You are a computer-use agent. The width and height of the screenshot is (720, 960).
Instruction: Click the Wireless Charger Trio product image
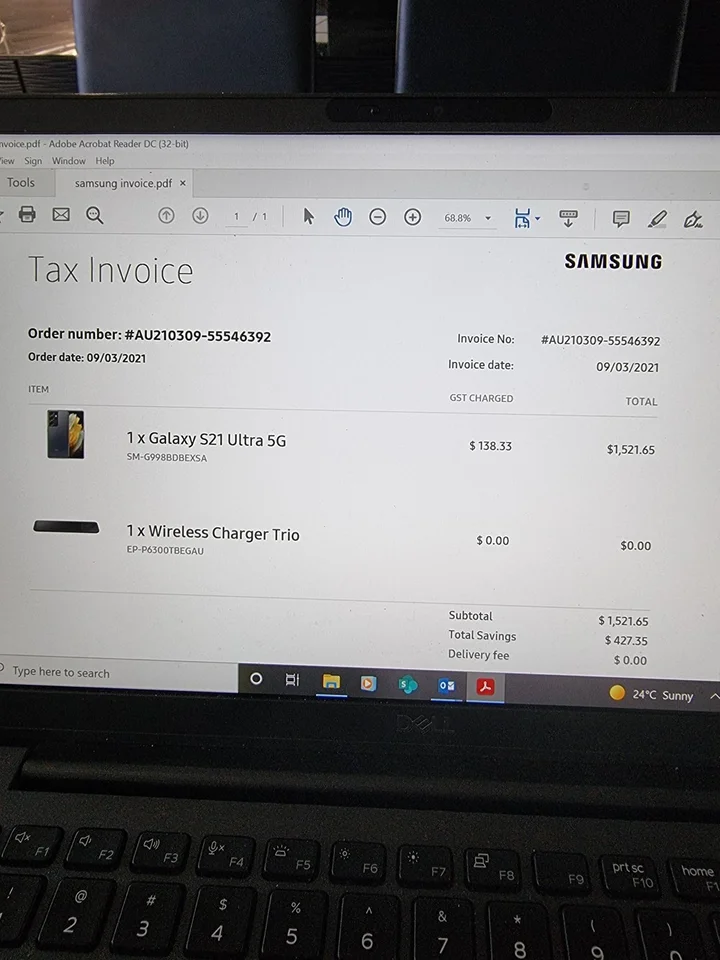[x=66, y=527]
